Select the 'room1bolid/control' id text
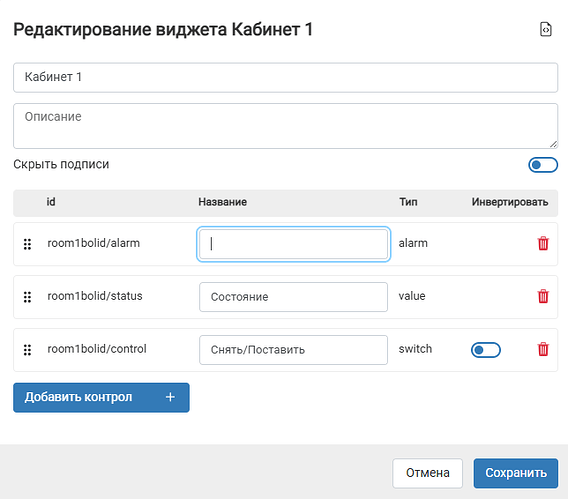 click(97, 349)
